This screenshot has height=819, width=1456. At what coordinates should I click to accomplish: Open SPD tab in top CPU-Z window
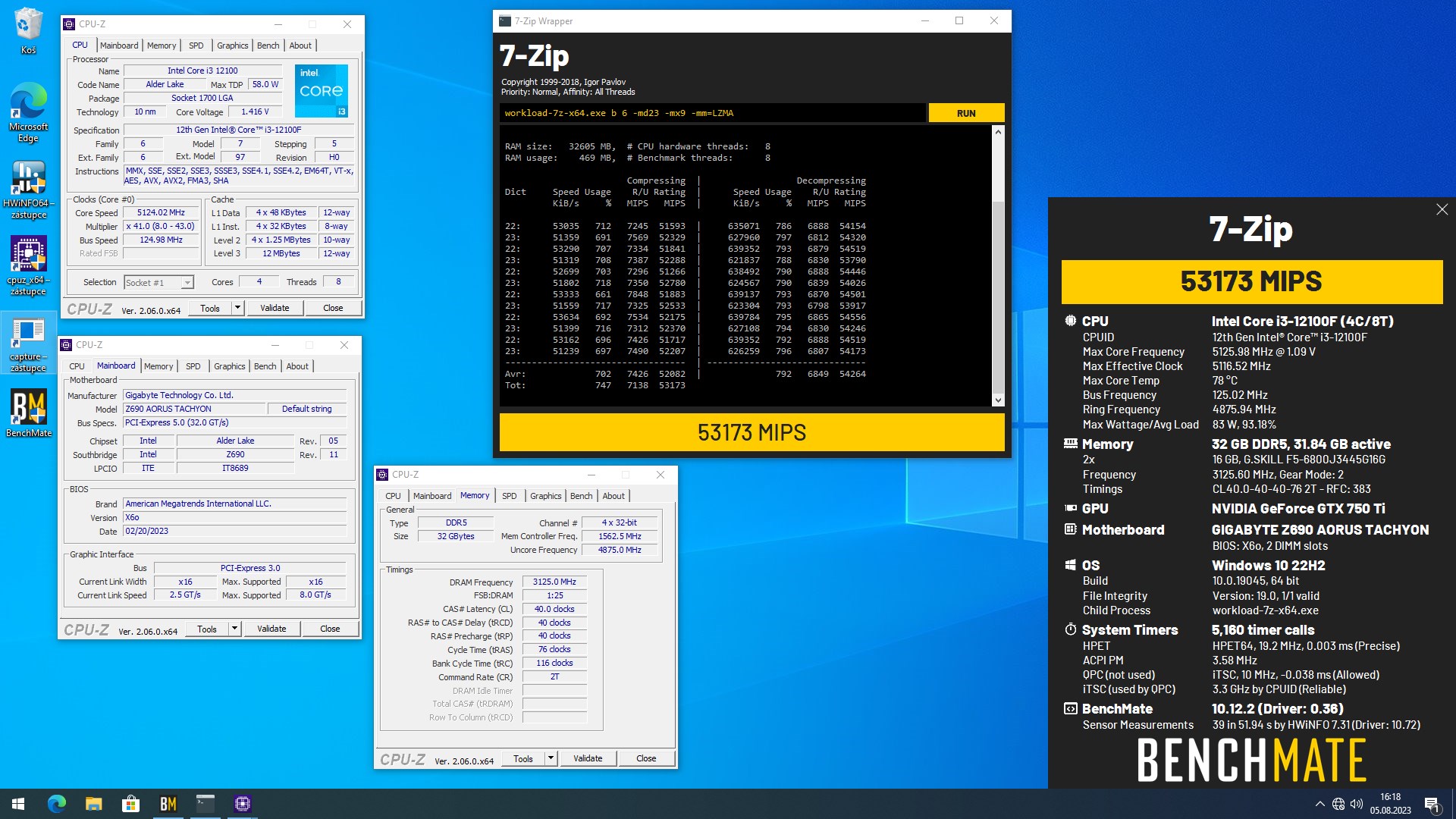coord(196,45)
